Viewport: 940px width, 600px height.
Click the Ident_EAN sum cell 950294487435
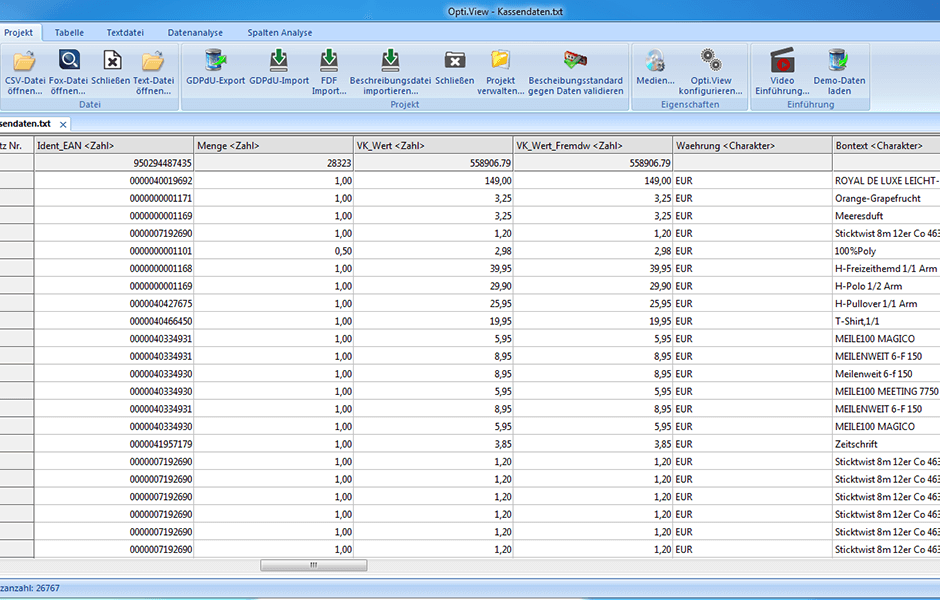click(x=114, y=163)
